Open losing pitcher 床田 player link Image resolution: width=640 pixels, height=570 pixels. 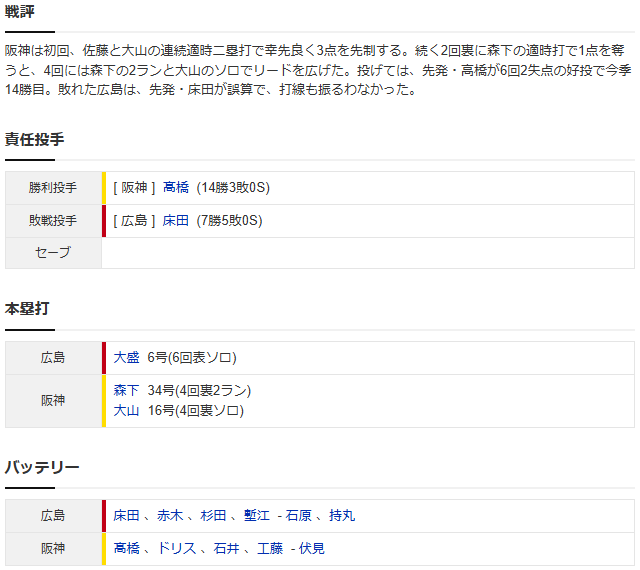tap(176, 220)
